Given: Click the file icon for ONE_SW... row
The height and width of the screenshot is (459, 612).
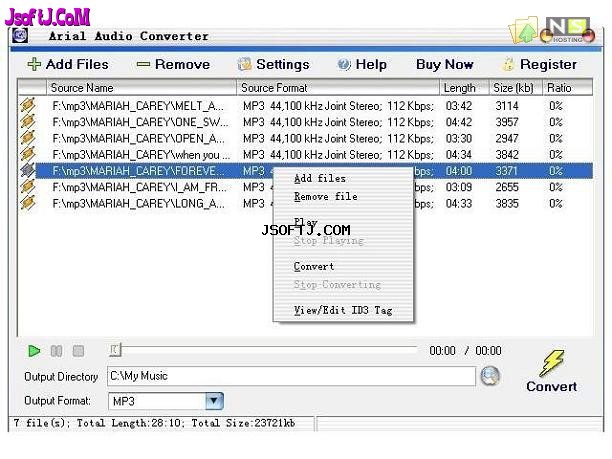Looking at the screenshot, I should tap(28, 122).
